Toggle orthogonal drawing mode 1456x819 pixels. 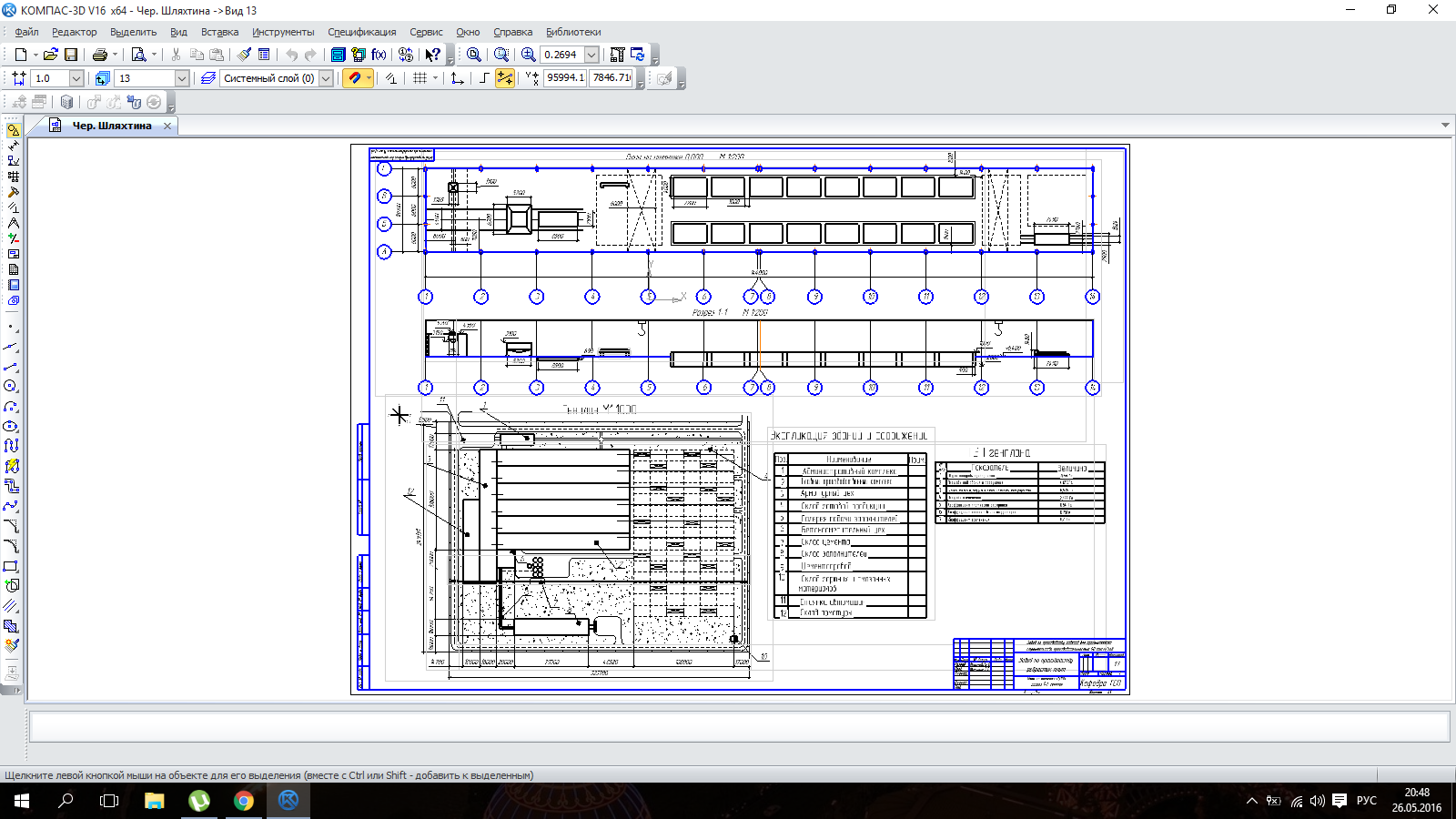(x=483, y=78)
